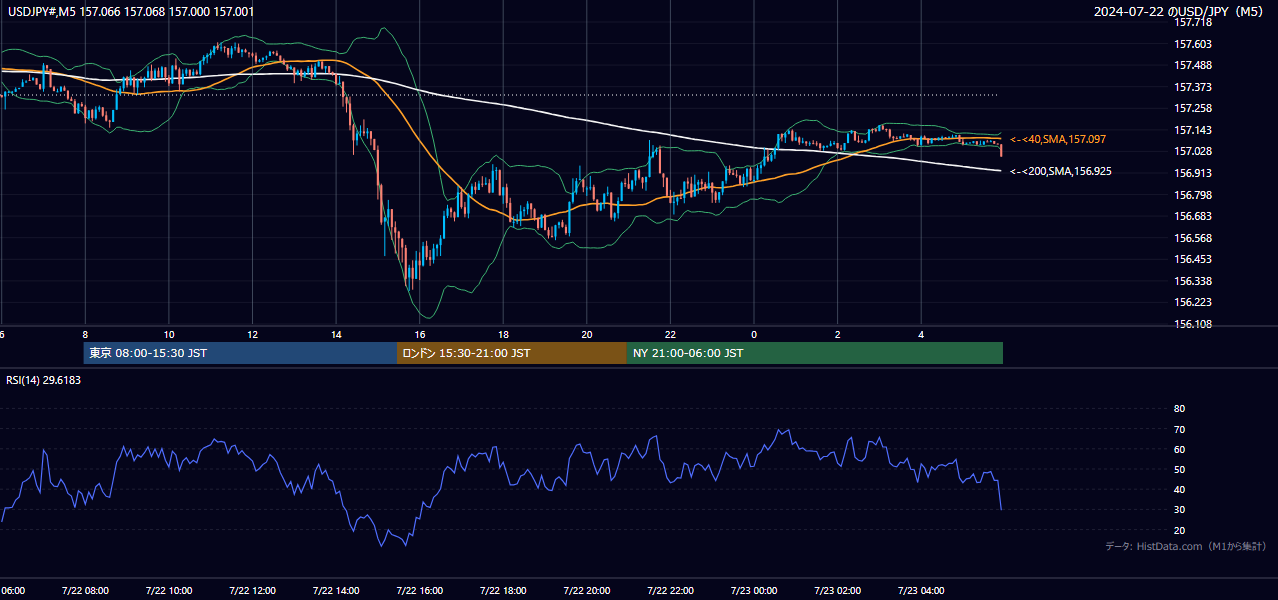
Task: Select the Tokyo session bar 東京 08:00-15:30 JST
Action: tap(240, 353)
